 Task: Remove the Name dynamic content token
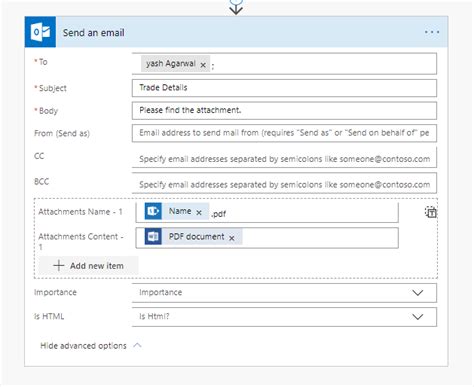point(199,212)
